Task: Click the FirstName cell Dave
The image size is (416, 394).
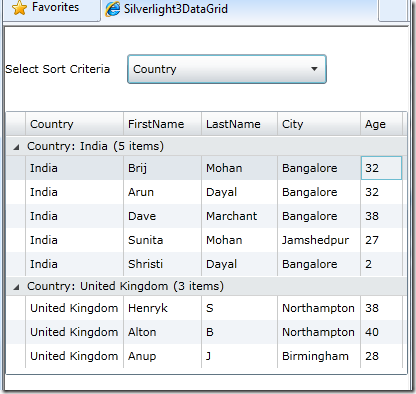Action: (162, 216)
